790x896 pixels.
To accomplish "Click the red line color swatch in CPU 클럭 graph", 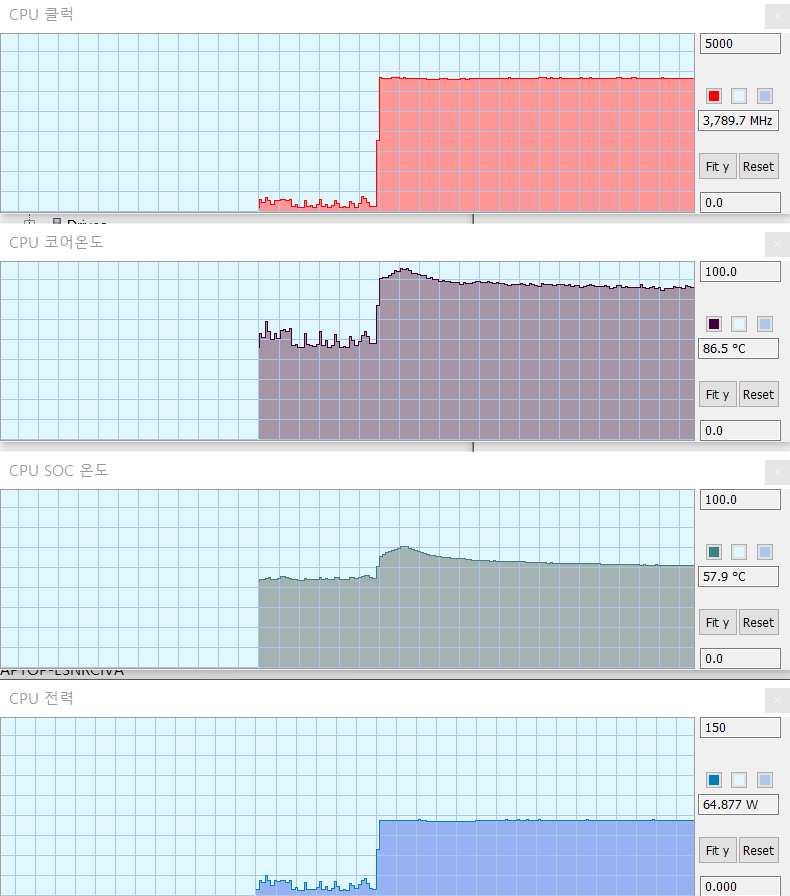I will click(713, 96).
